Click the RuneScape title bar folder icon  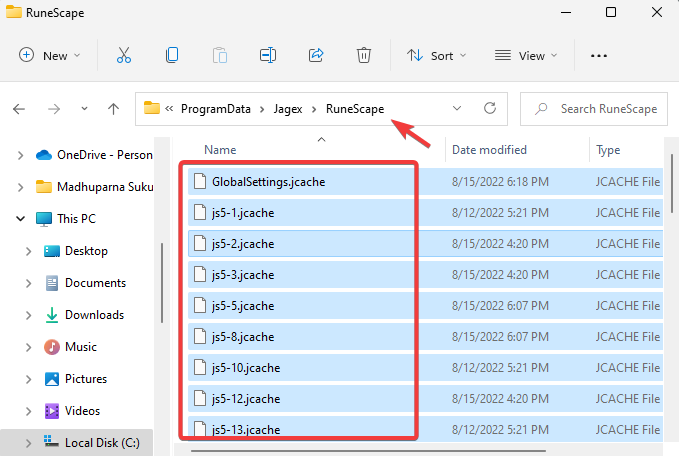(13, 12)
